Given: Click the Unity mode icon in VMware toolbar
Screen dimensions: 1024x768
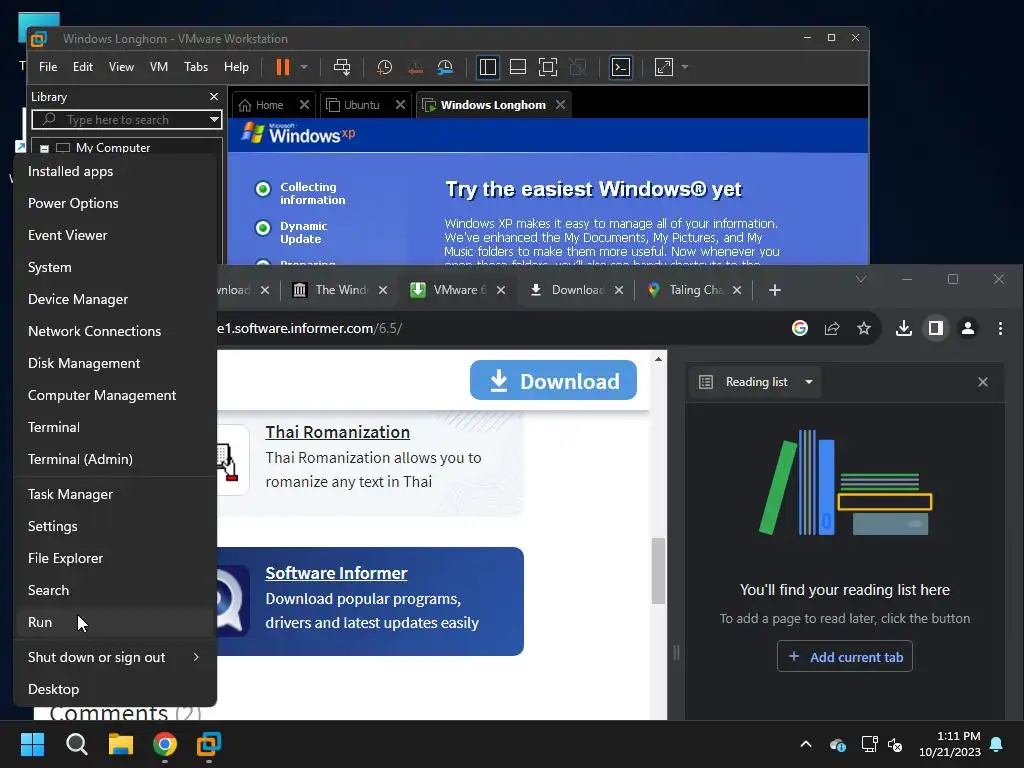Looking at the screenshot, I should [578, 67].
